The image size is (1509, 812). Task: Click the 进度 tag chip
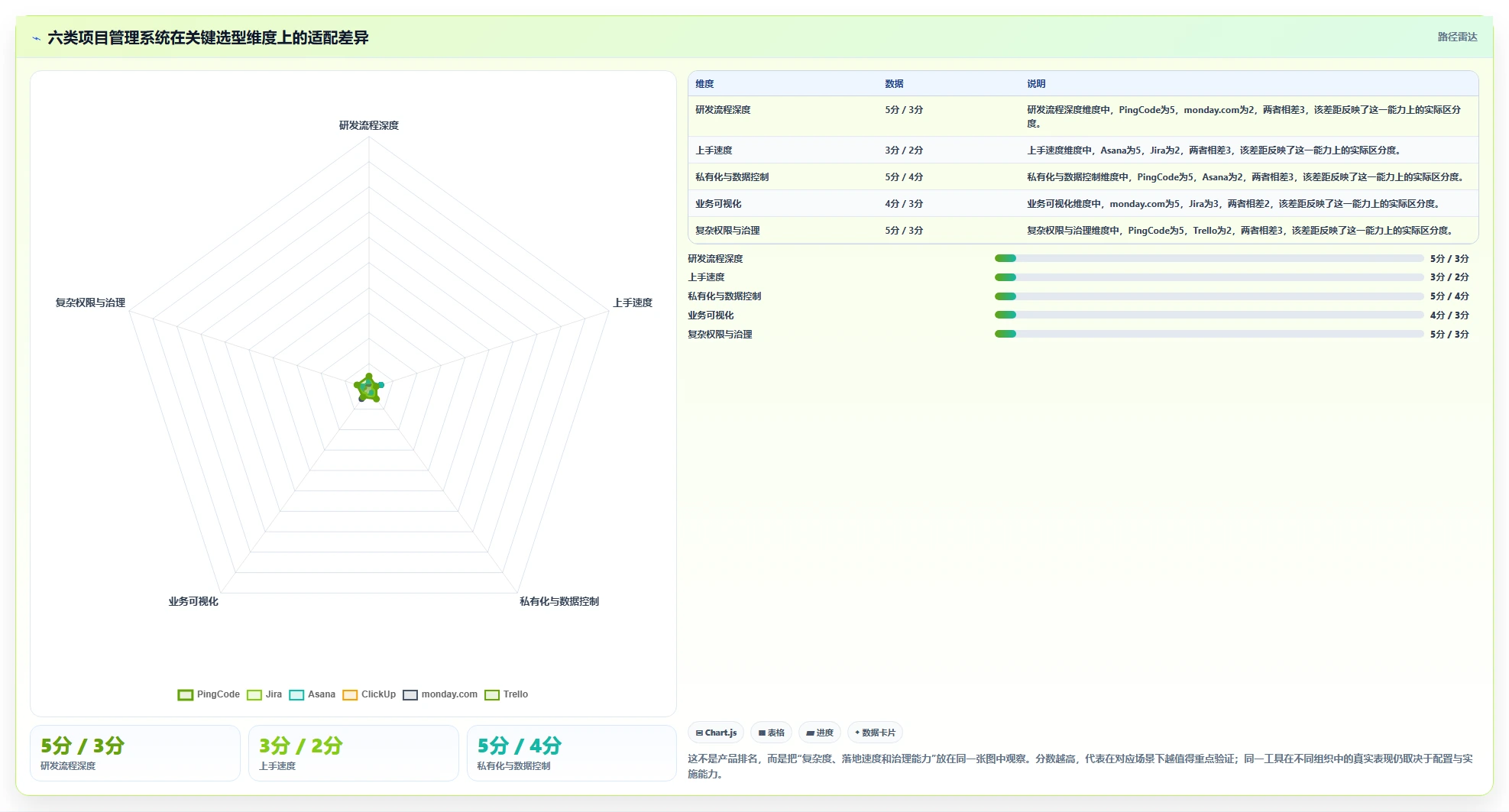point(820,733)
